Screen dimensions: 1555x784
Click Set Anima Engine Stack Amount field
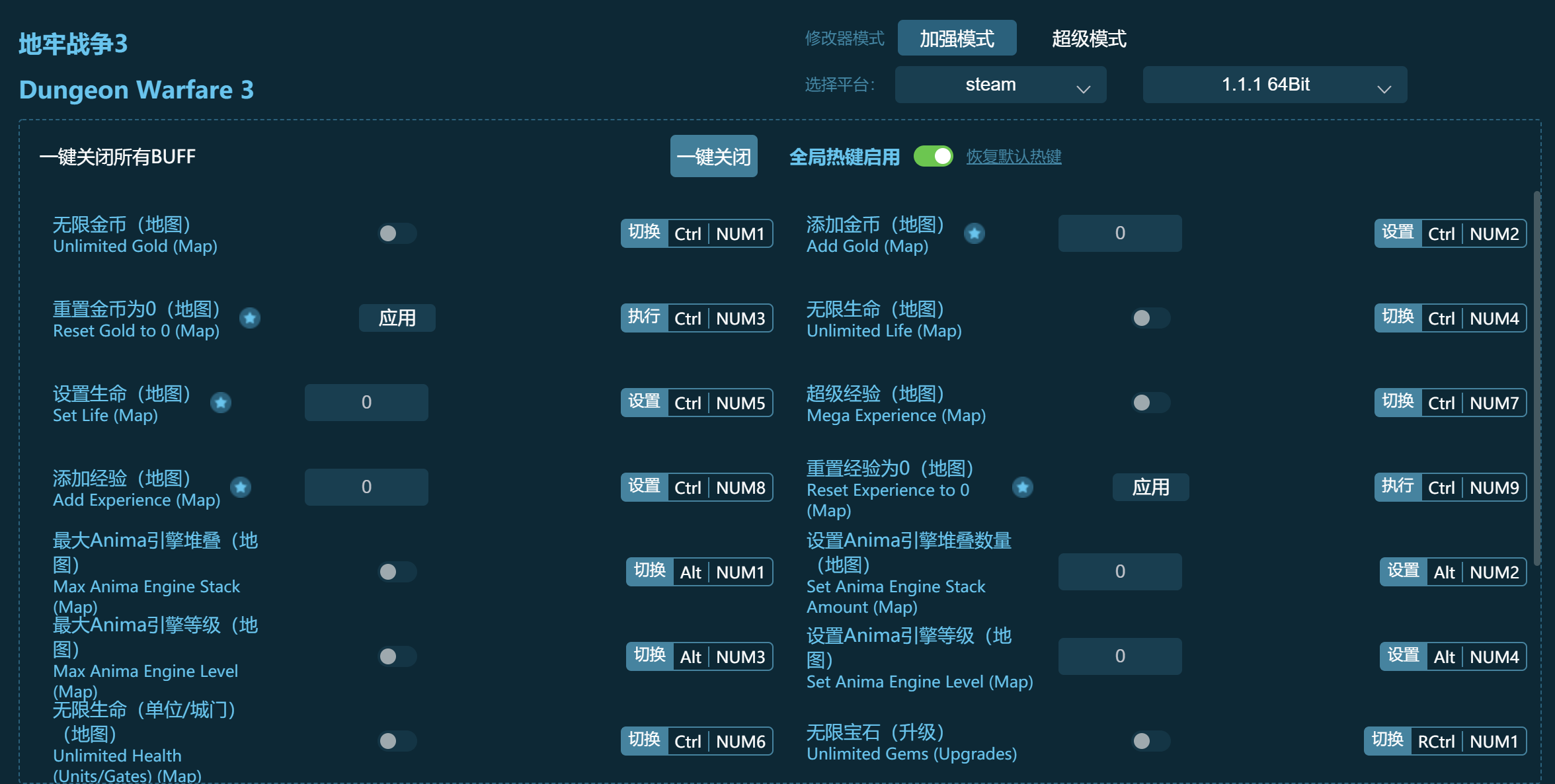[1120, 572]
